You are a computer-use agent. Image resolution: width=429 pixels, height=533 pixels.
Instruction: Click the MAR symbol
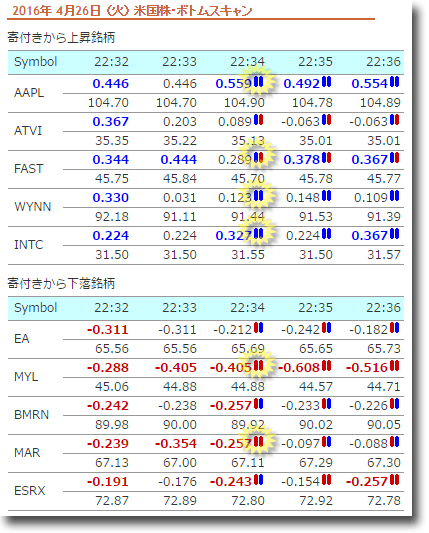(x=27, y=453)
